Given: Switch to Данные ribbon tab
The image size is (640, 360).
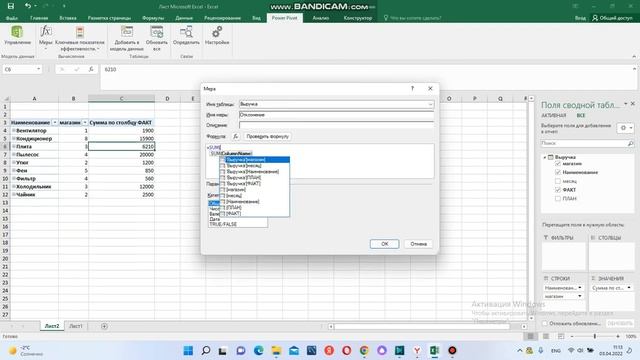Looking at the screenshot, I should click(x=184, y=18).
